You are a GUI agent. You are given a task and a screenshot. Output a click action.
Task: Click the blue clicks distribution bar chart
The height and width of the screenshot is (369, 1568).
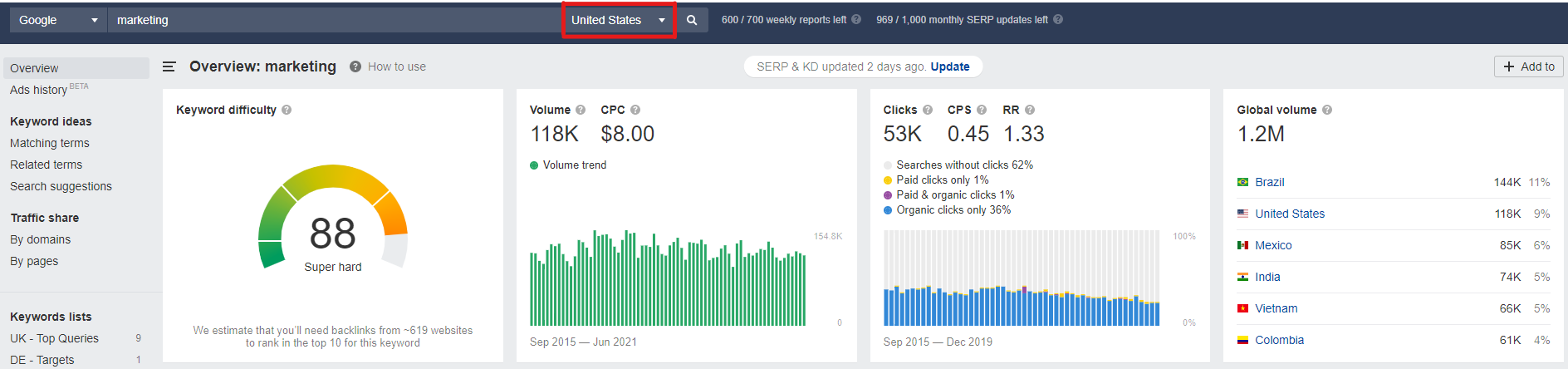(x=1022, y=278)
